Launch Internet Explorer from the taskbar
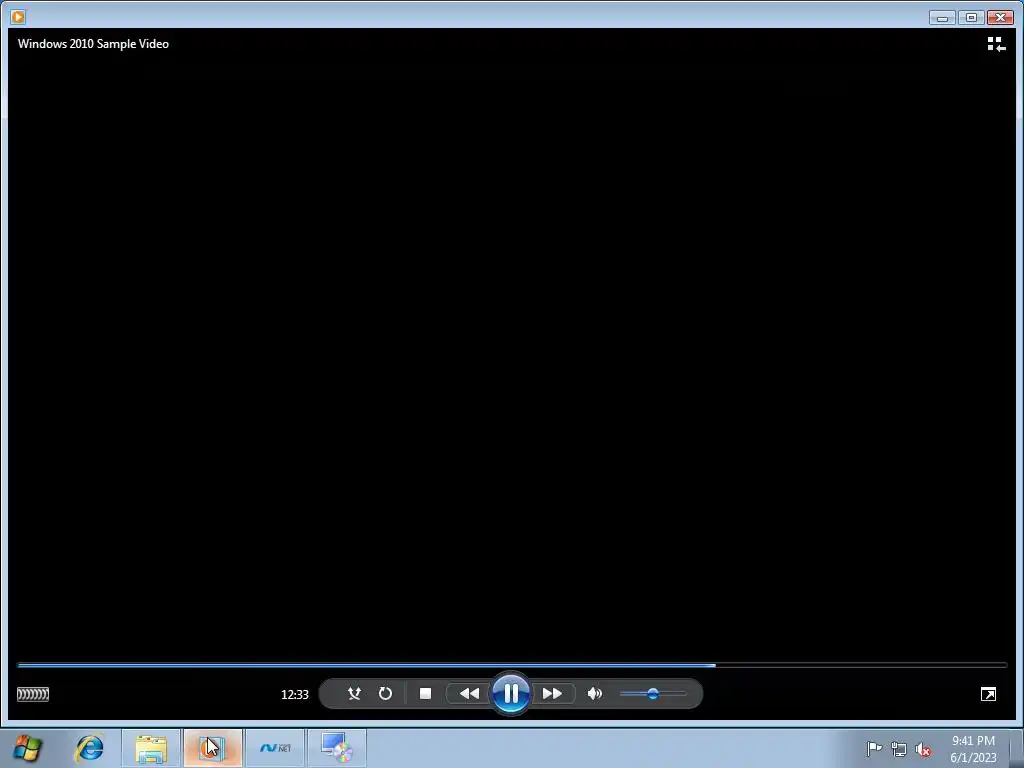Screen dimensions: 1024x768 pos(89,748)
